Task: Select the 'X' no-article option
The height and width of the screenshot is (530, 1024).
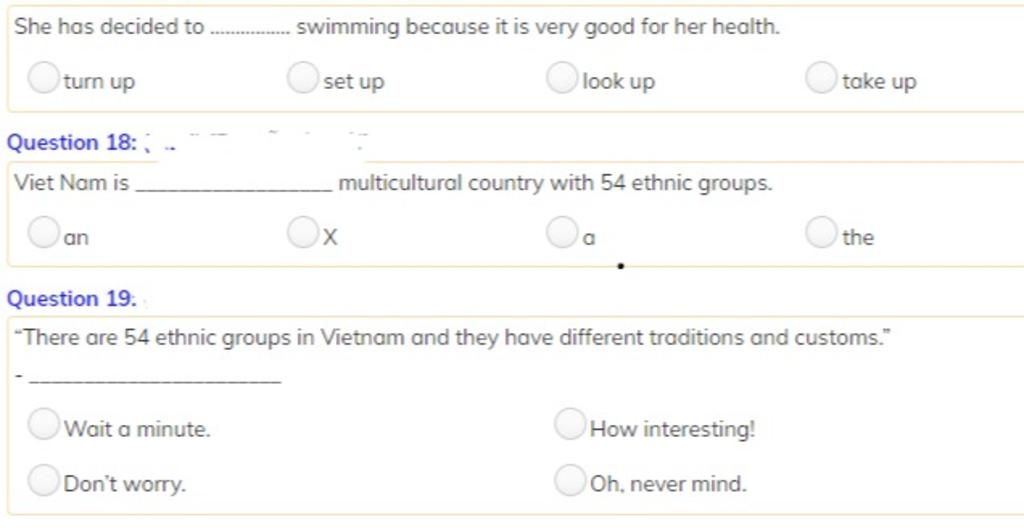Action: 302,233
